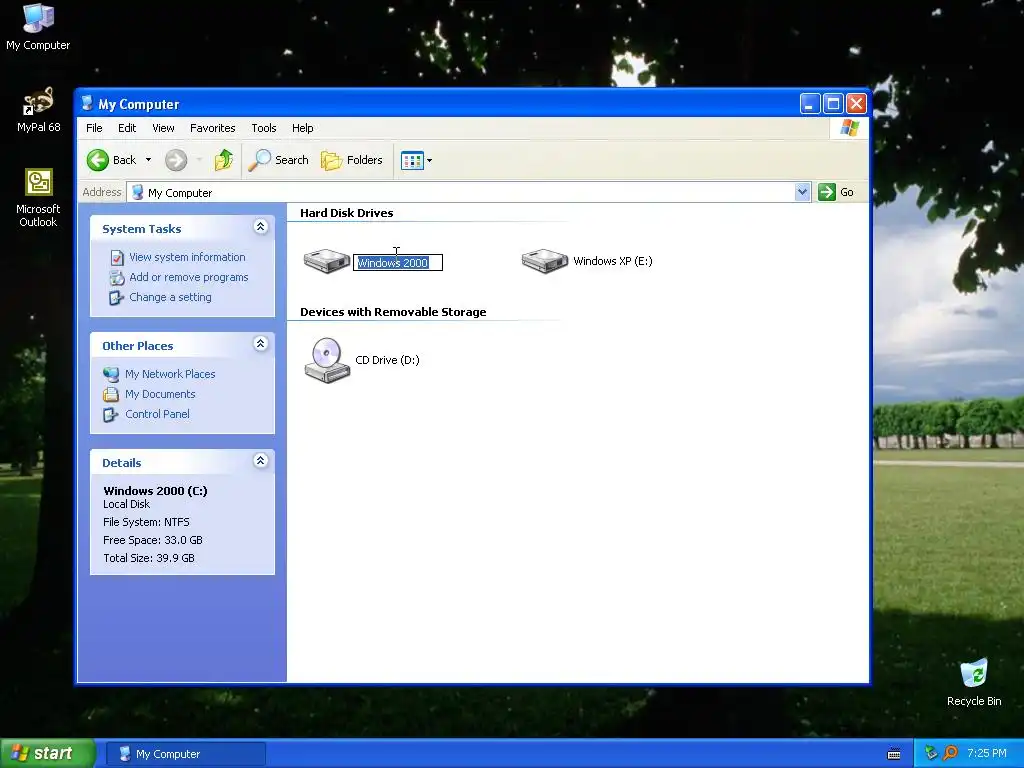Maximize the My Computer window
Image resolution: width=1024 pixels, height=768 pixels.
[x=833, y=103]
